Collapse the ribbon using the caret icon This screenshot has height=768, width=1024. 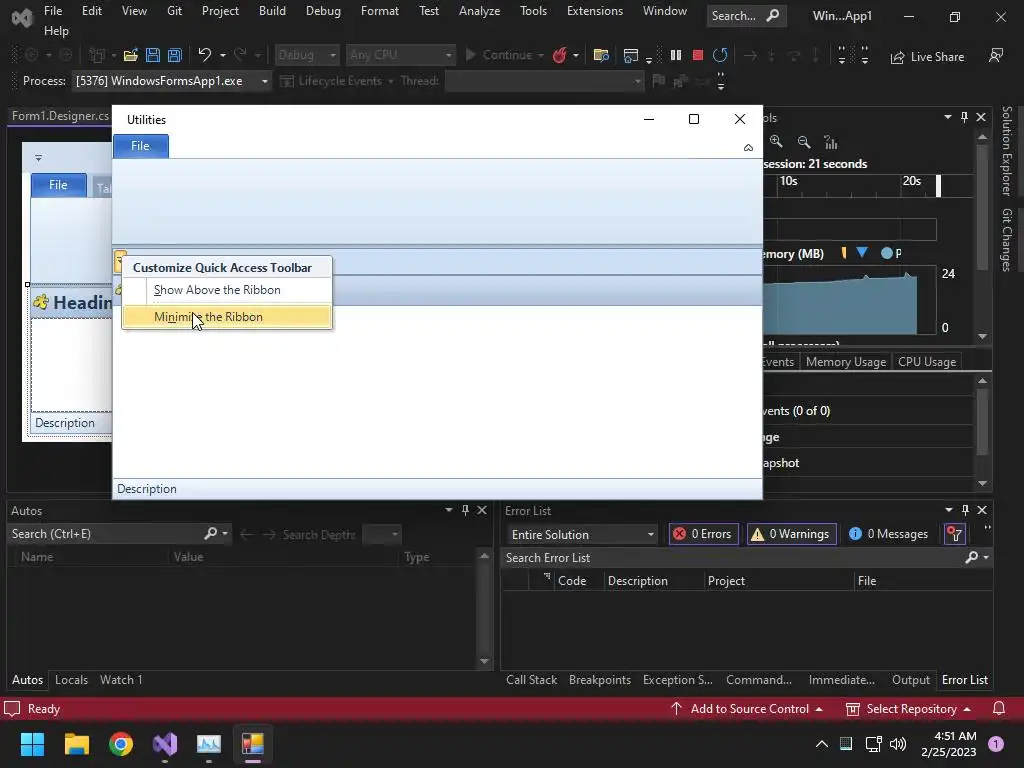pos(748,148)
